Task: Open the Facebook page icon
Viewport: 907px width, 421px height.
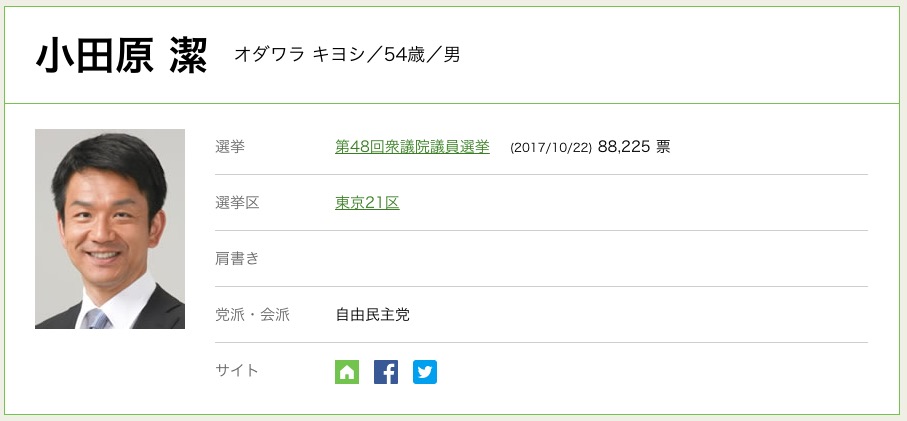Action: [386, 372]
